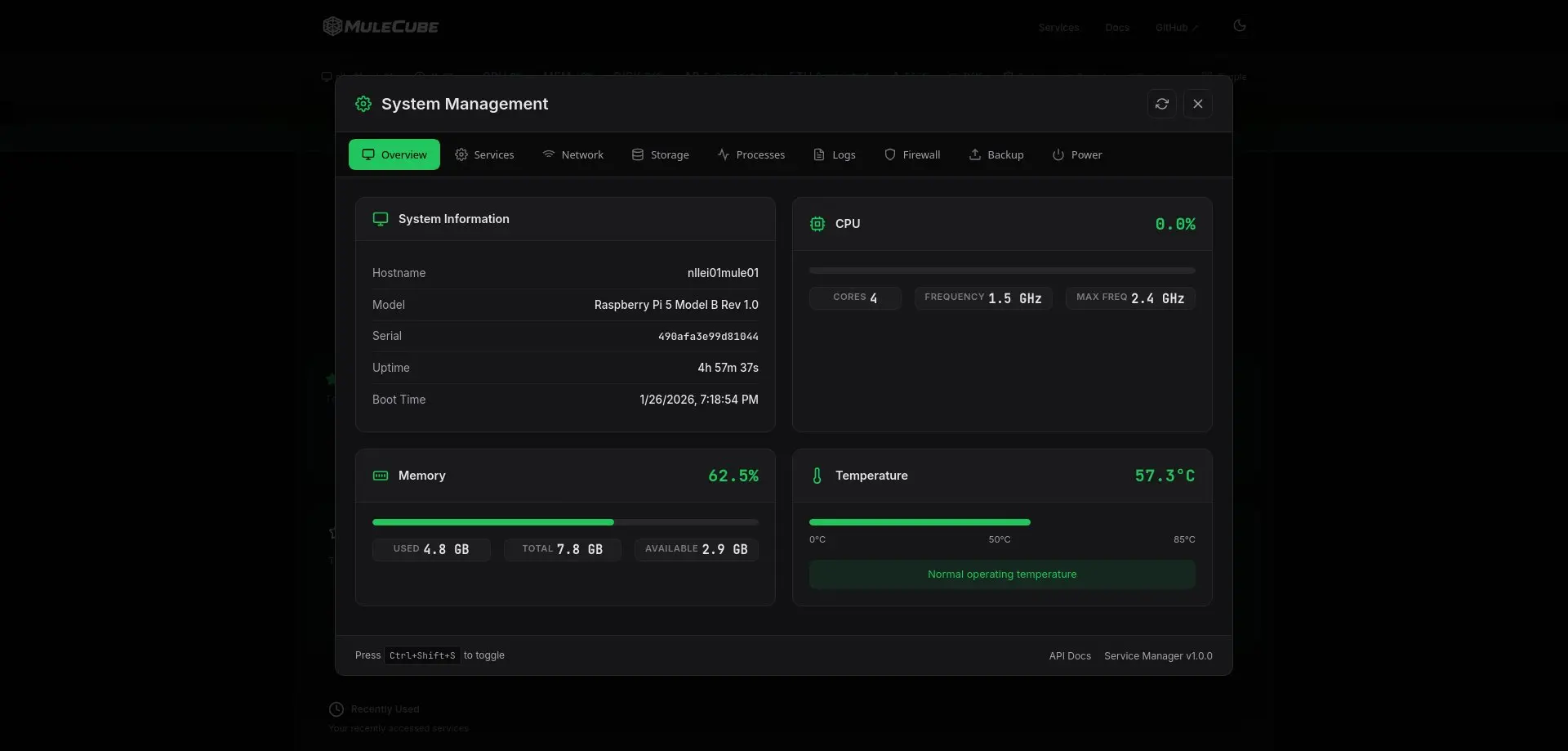Image resolution: width=1568 pixels, height=751 pixels.
Task: Open the API Docs link
Action: 1070,656
